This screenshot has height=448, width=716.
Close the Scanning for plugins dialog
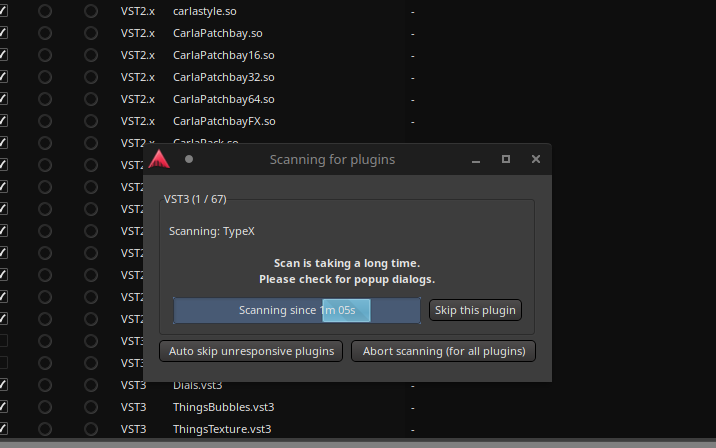[536, 159]
